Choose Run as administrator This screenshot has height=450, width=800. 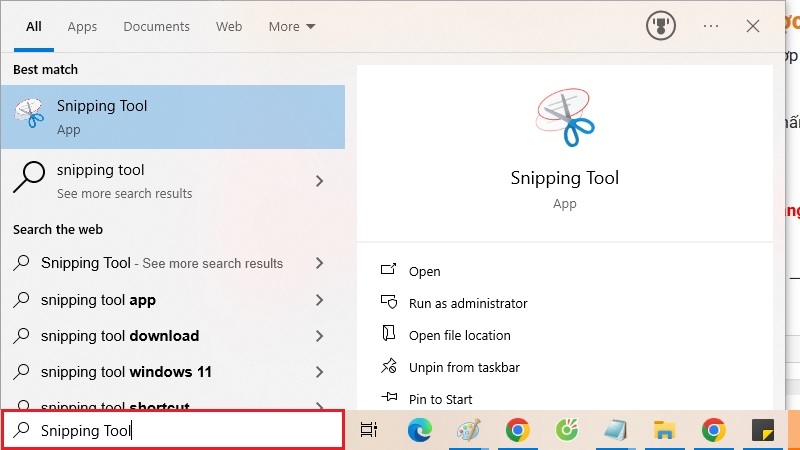[468, 304]
